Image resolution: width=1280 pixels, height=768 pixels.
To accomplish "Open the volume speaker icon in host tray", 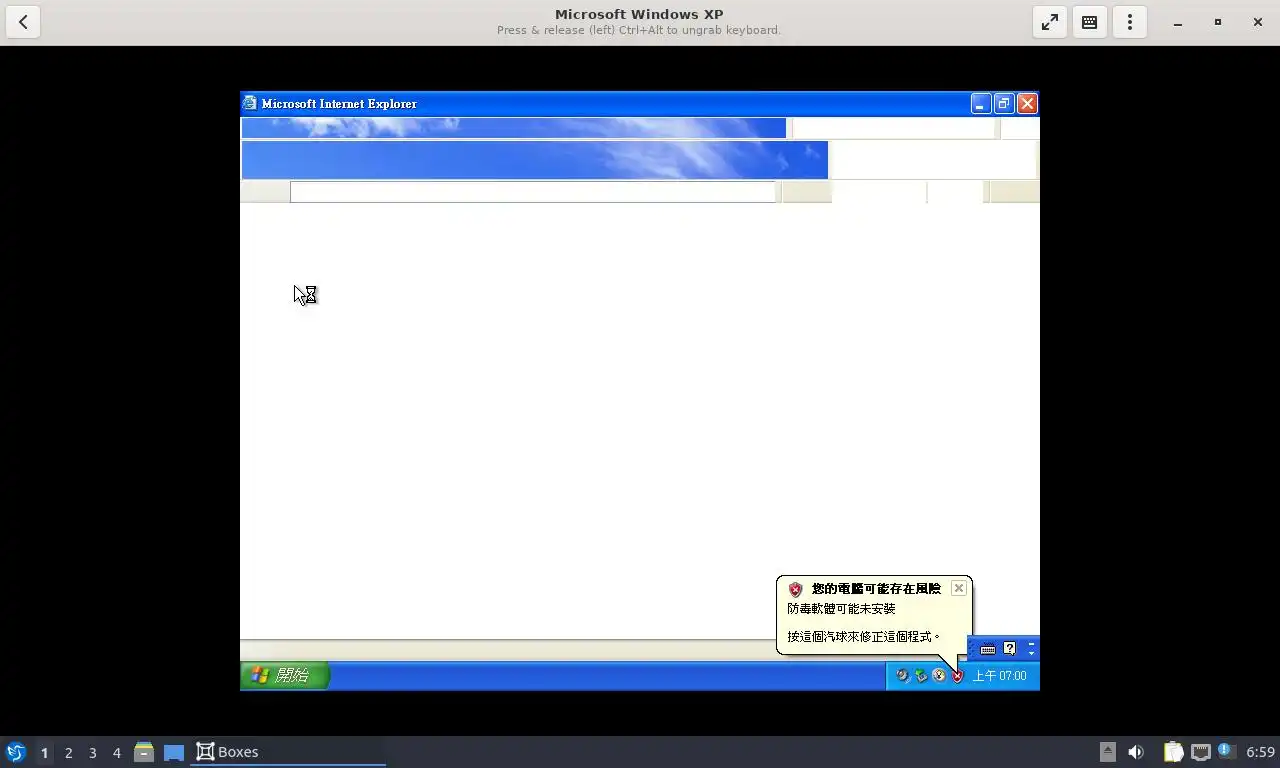I will (x=1136, y=752).
